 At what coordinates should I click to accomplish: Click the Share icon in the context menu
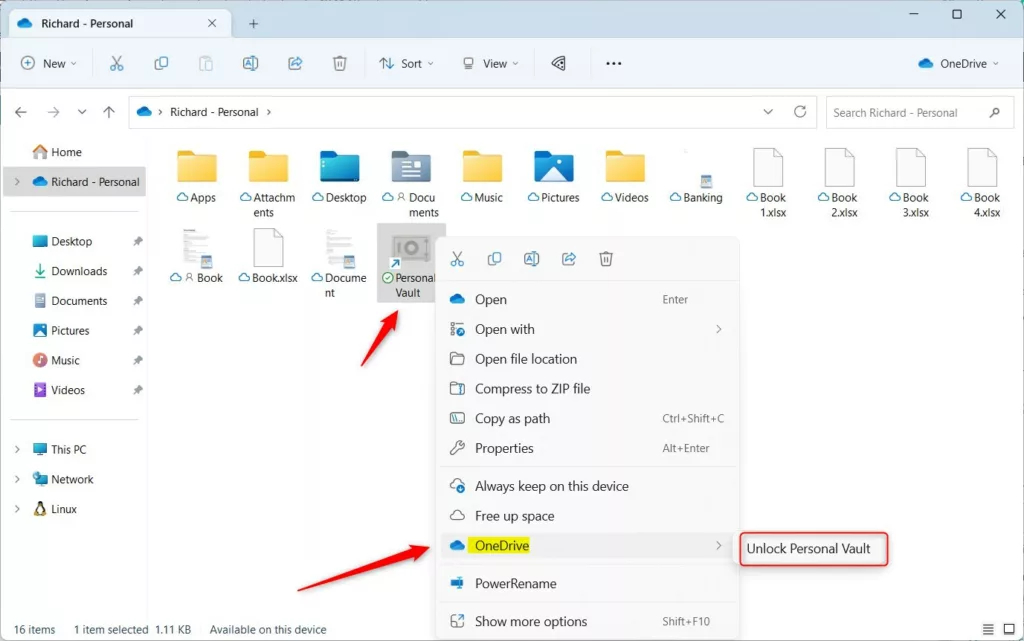click(568, 258)
